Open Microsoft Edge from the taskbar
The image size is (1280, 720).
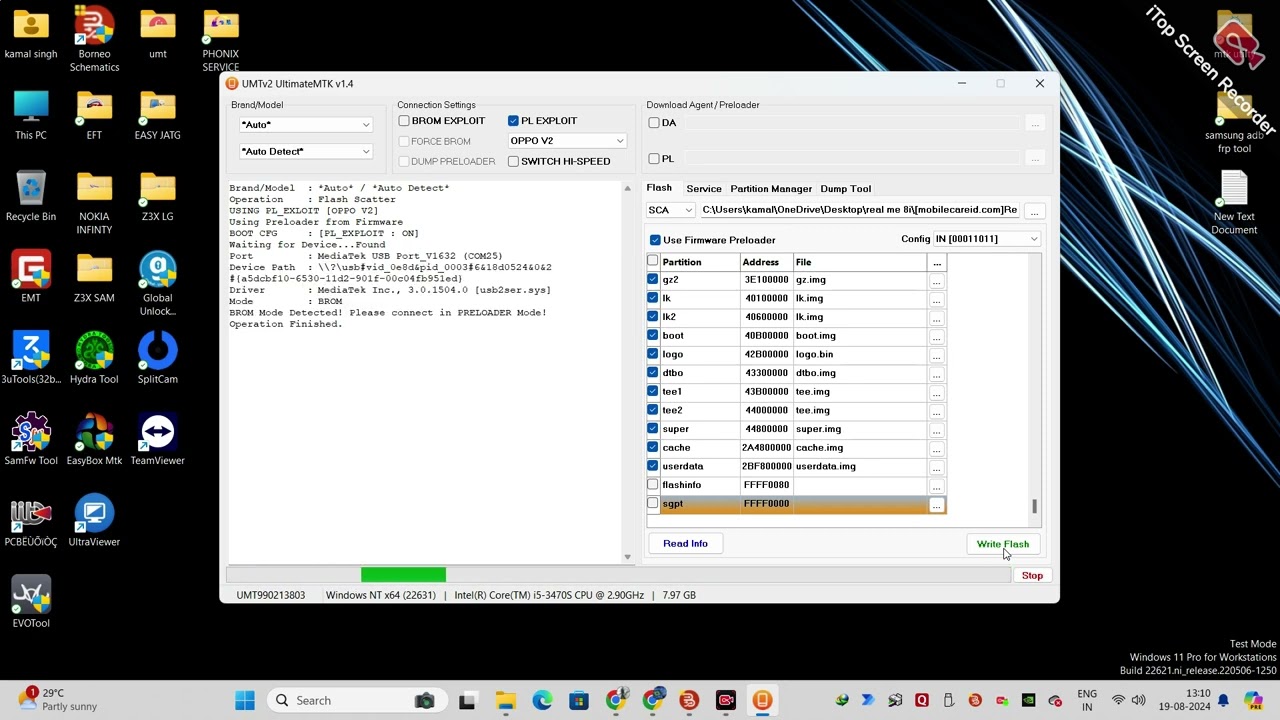[x=542, y=701]
